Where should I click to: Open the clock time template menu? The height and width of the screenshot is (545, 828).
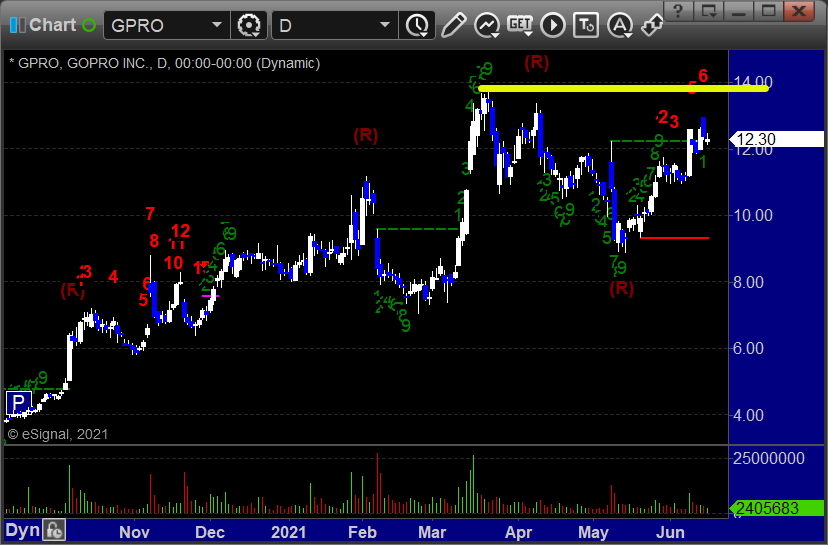pos(417,25)
